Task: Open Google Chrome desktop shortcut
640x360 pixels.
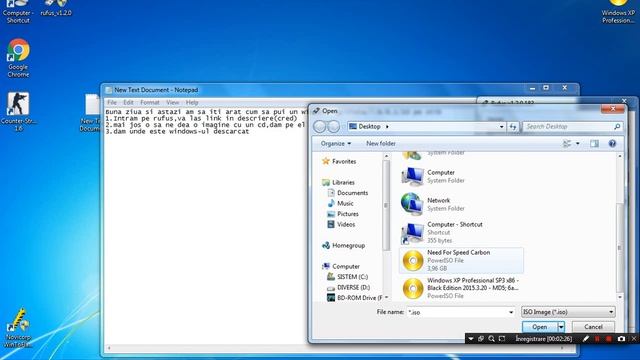Action: point(18,58)
